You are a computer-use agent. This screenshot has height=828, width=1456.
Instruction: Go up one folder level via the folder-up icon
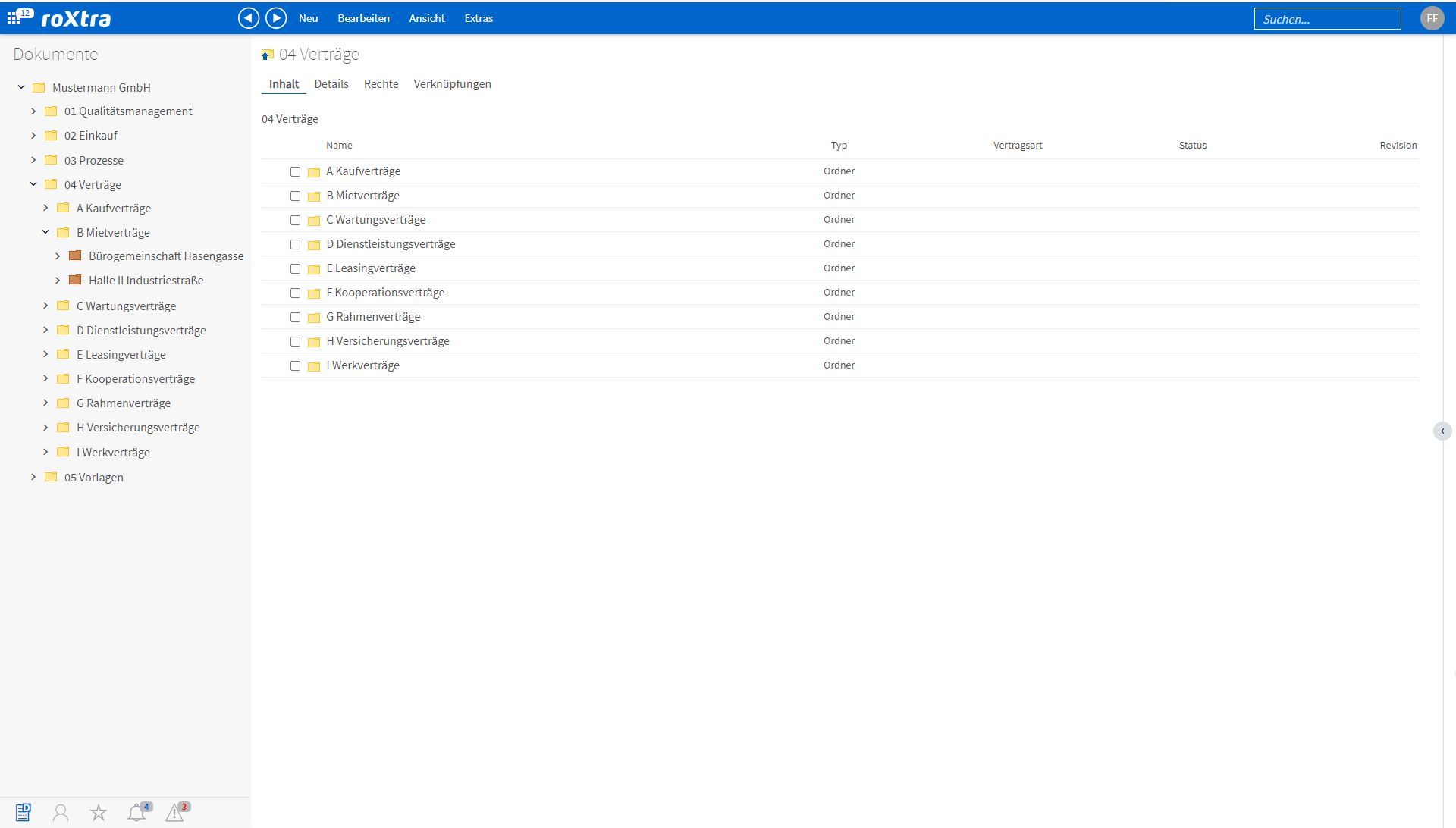click(267, 54)
